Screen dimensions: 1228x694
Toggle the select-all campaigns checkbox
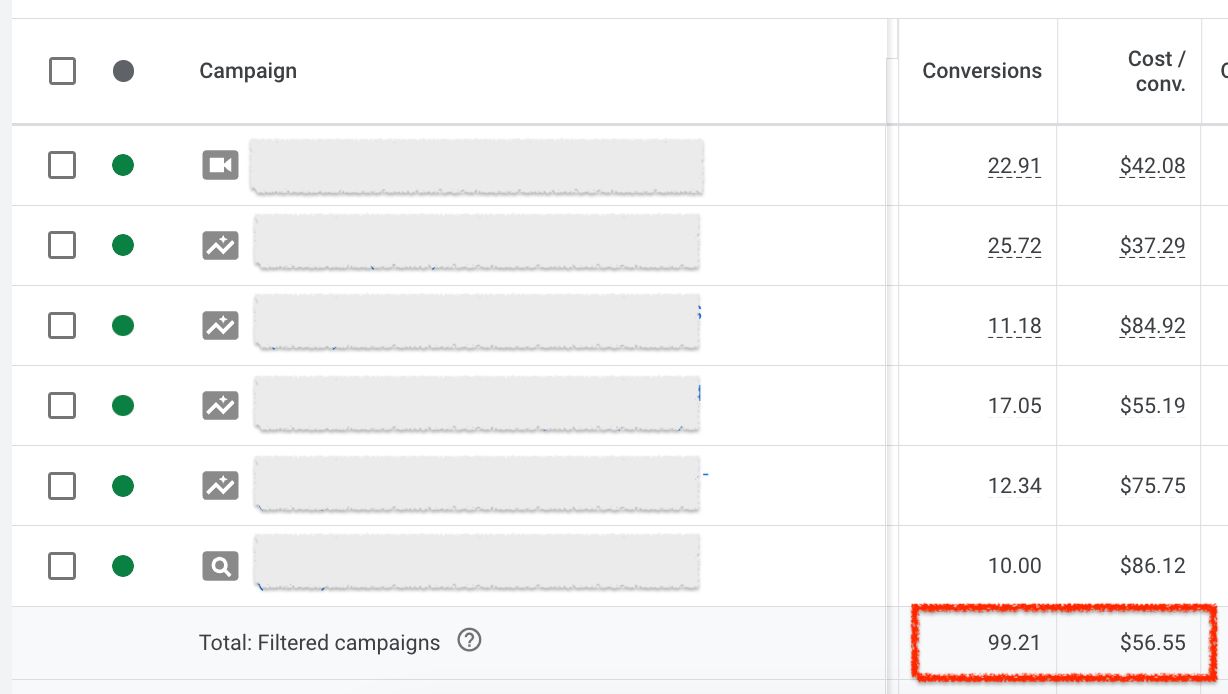tap(62, 70)
